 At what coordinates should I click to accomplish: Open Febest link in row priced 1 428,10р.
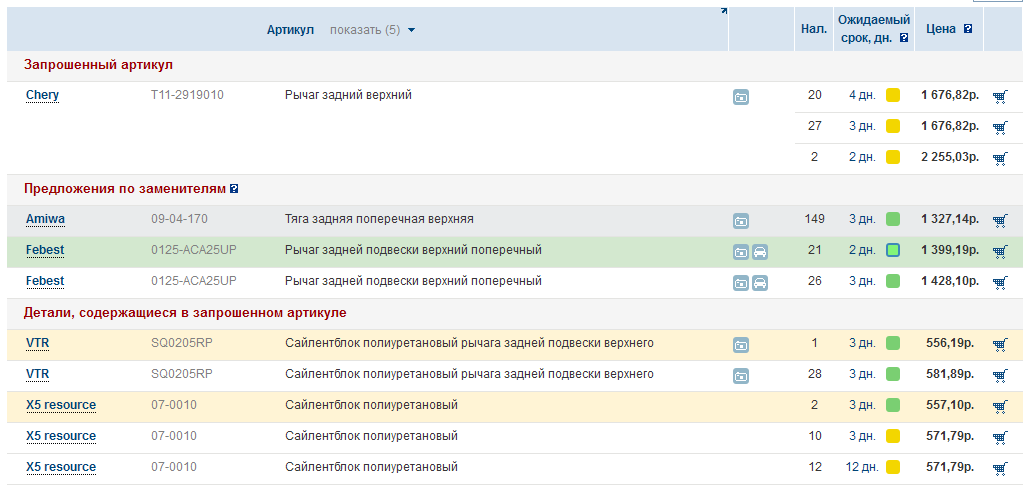pos(45,281)
